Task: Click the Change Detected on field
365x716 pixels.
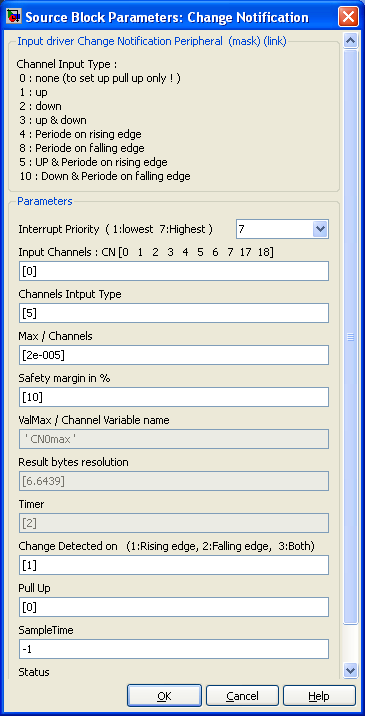Action: coord(174,565)
